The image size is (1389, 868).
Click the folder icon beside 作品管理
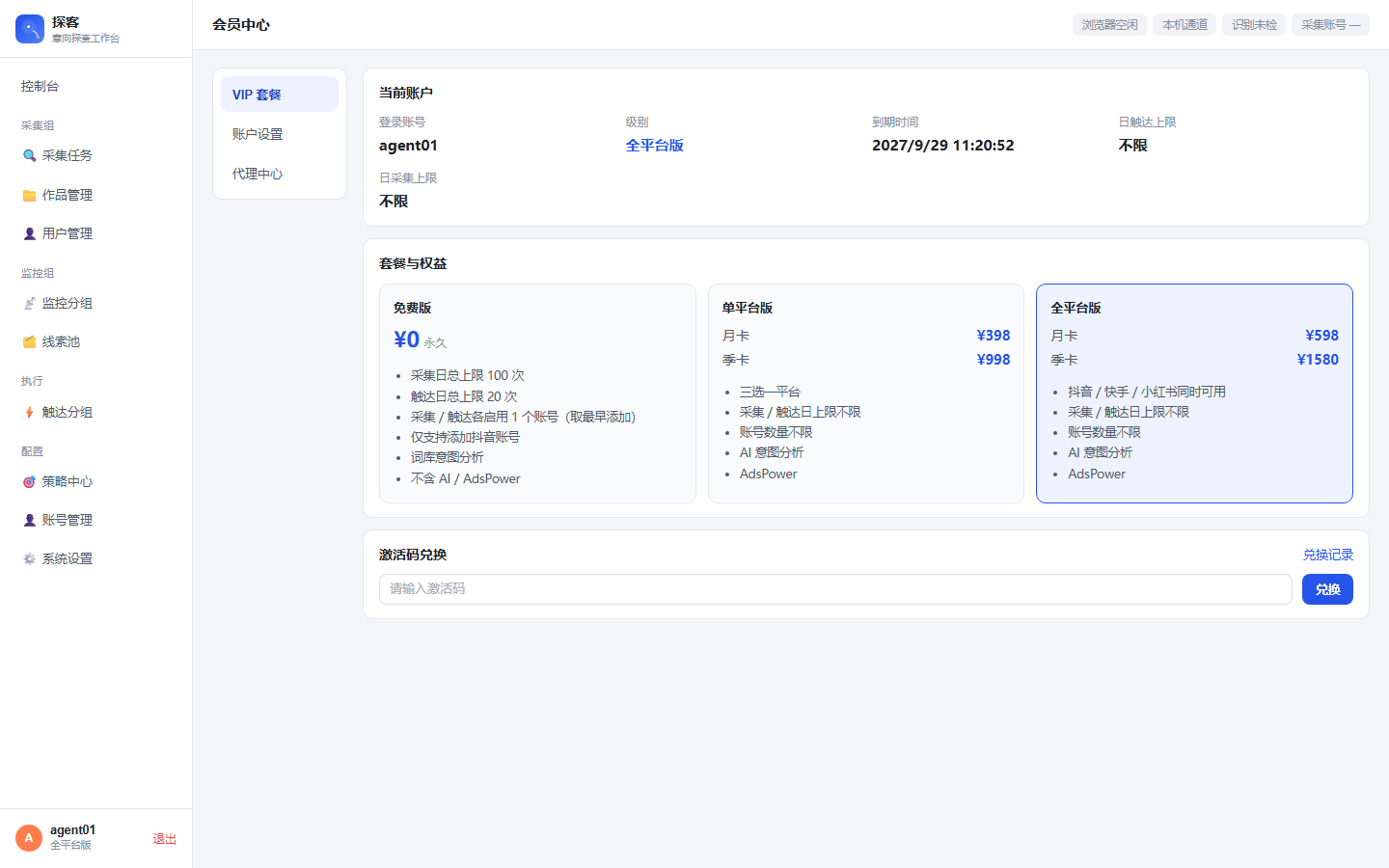click(29, 195)
